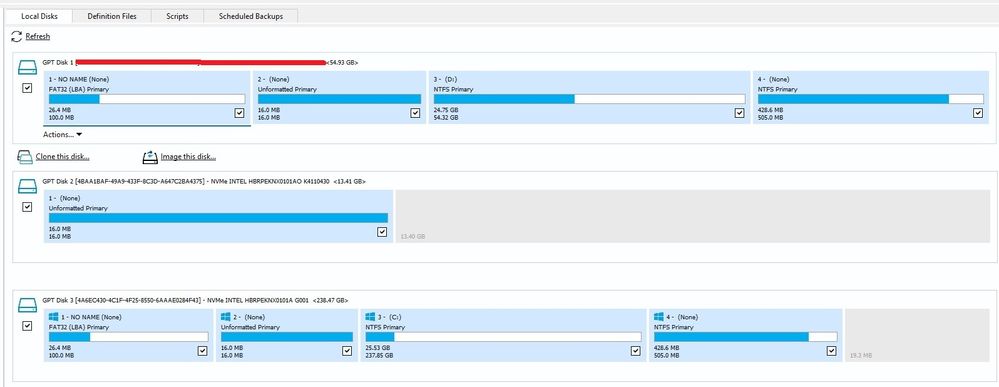Open the Definition Files tab

[112, 16]
